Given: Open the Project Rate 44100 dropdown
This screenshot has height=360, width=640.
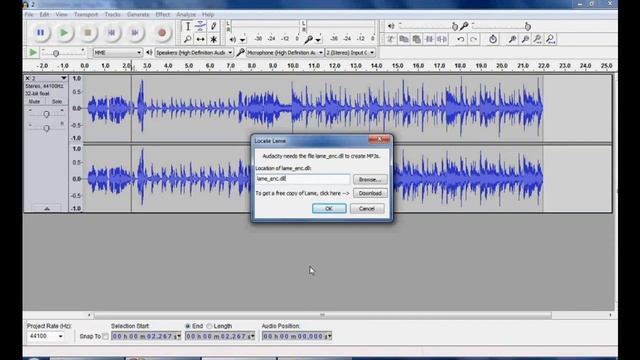Looking at the screenshot, I should [46, 336].
